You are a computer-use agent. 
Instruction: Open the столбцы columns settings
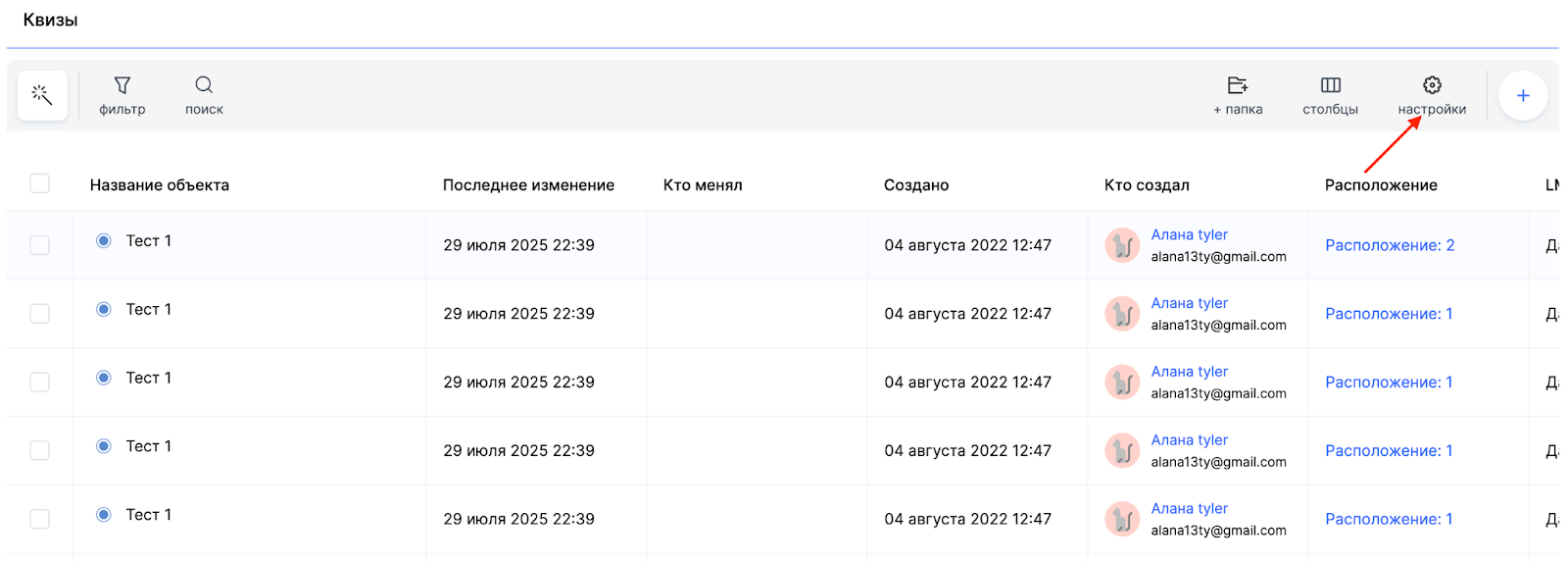(x=1330, y=95)
